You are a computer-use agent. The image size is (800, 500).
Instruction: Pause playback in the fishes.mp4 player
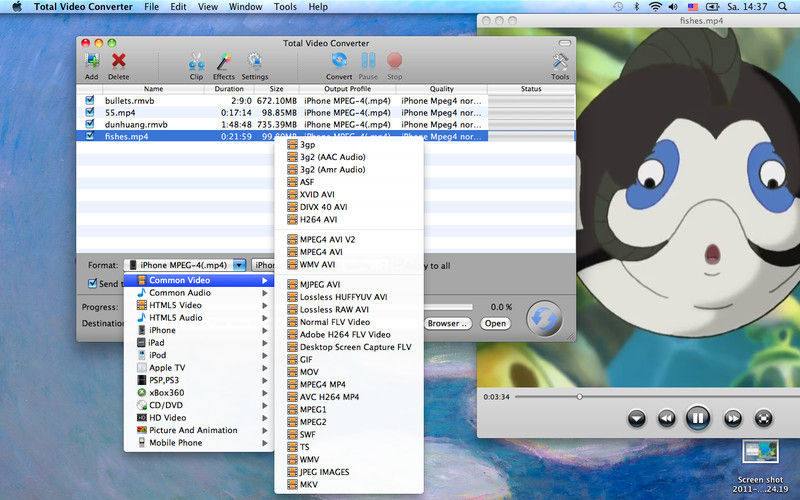[697, 418]
